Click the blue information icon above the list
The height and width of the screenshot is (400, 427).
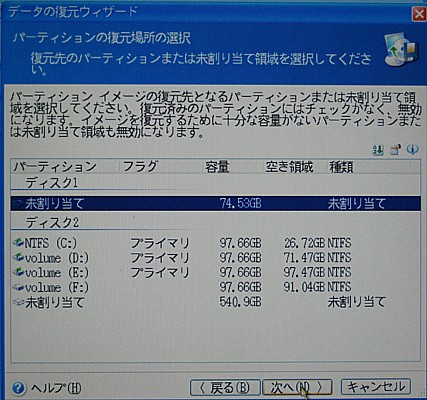[413, 150]
